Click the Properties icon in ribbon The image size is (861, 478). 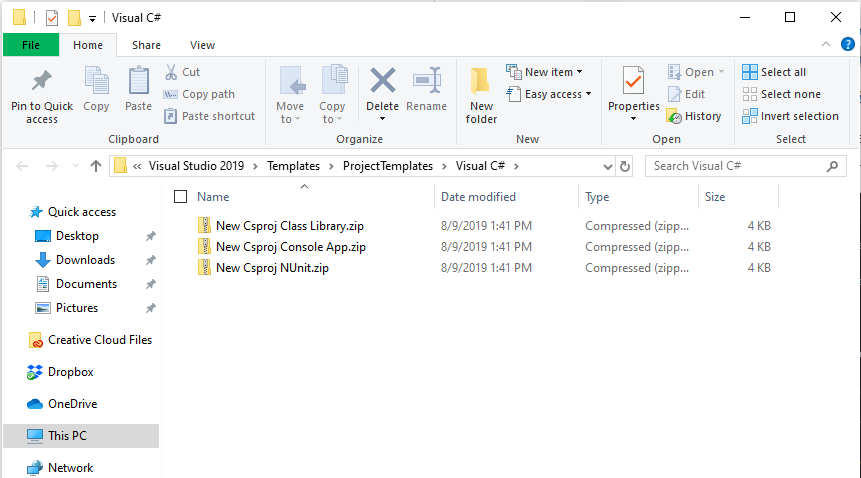tap(633, 81)
